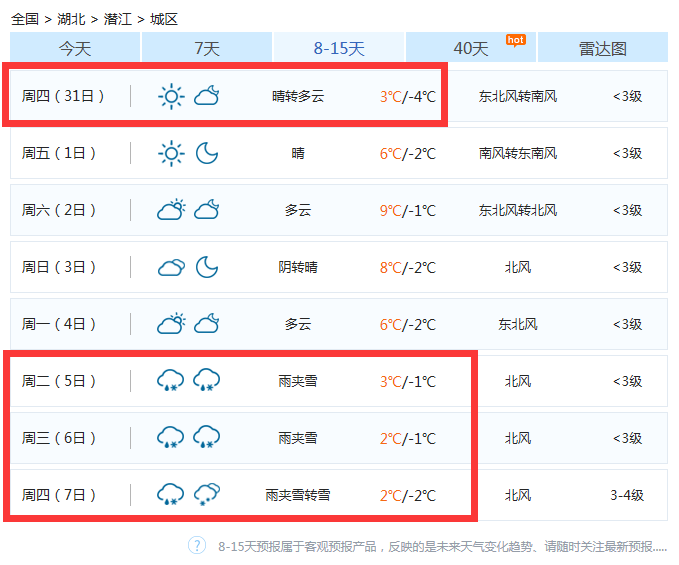This screenshot has height=565, width=679.
Task: Click the question mark help icon
Action: (x=197, y=545)
